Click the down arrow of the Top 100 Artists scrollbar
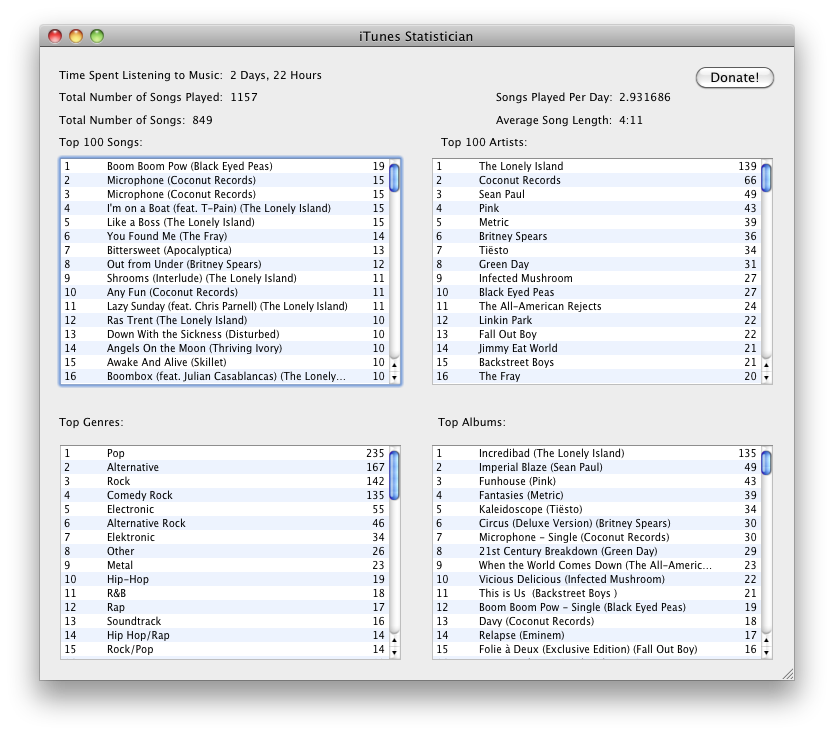This screenshot has width=834, height=735. 766,378
